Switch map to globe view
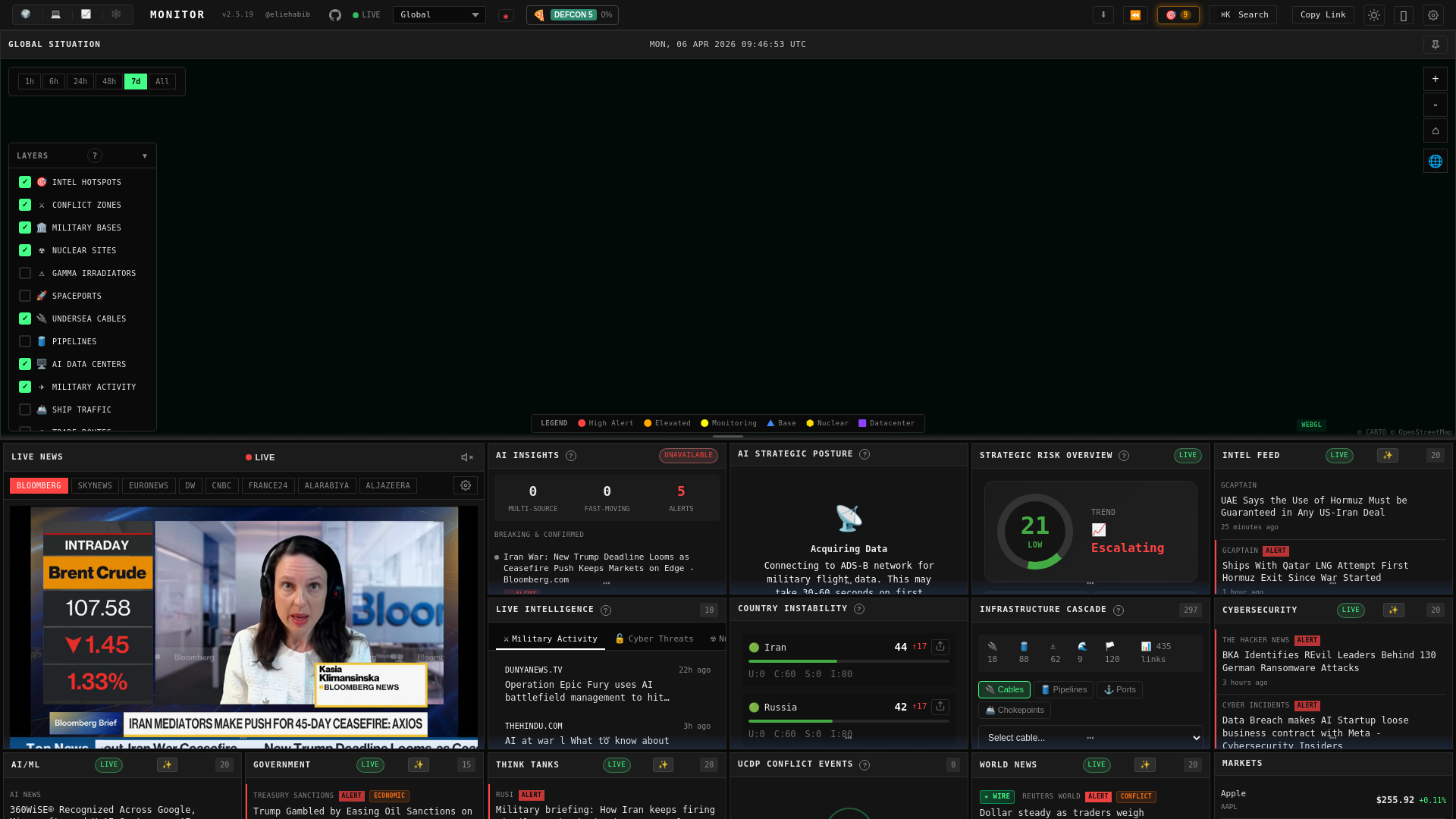This screenshot has height=819, width=1456. (x=1435, y=161)
